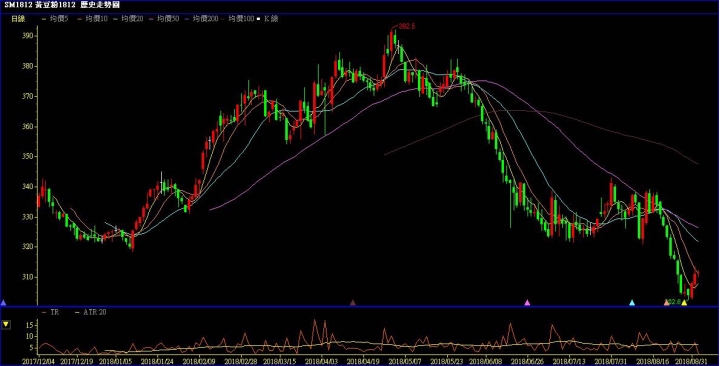Click the cyan triangle marker near 2018/08
Screen dimensions: 720x366
632,303
